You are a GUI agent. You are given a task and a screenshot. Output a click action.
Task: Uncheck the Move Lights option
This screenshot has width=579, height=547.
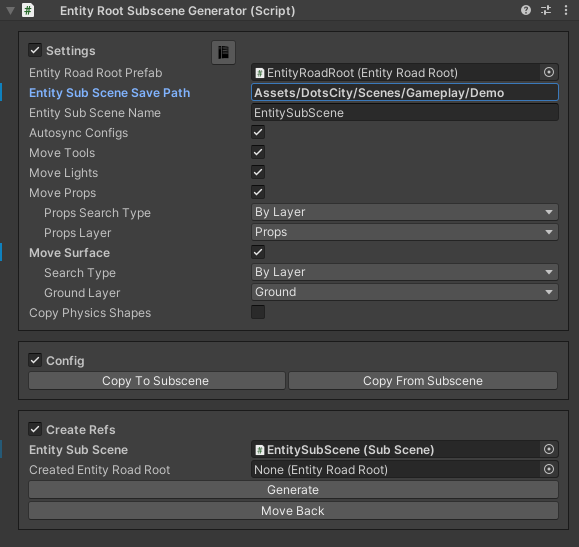pos(258,172)
